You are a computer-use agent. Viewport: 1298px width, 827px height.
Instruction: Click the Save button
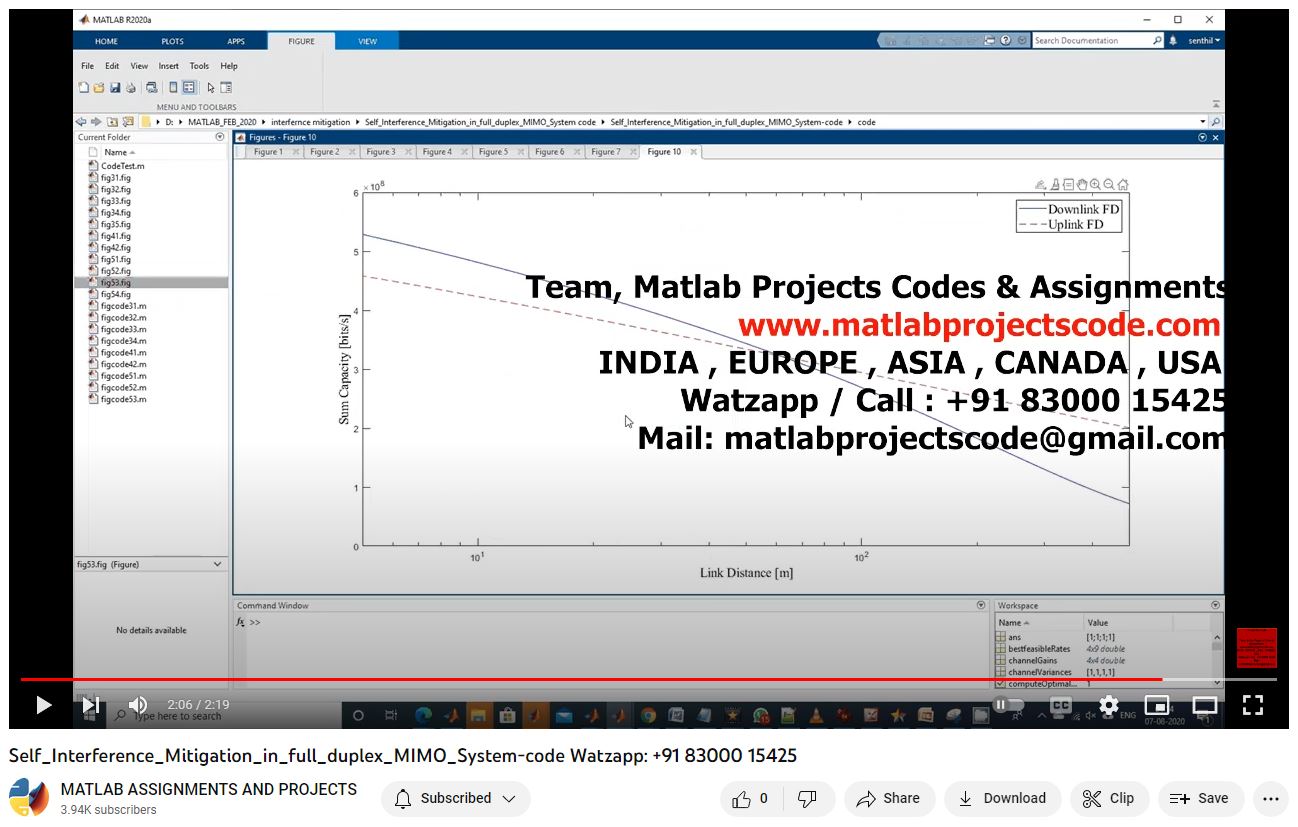[x=1200, y=798]
